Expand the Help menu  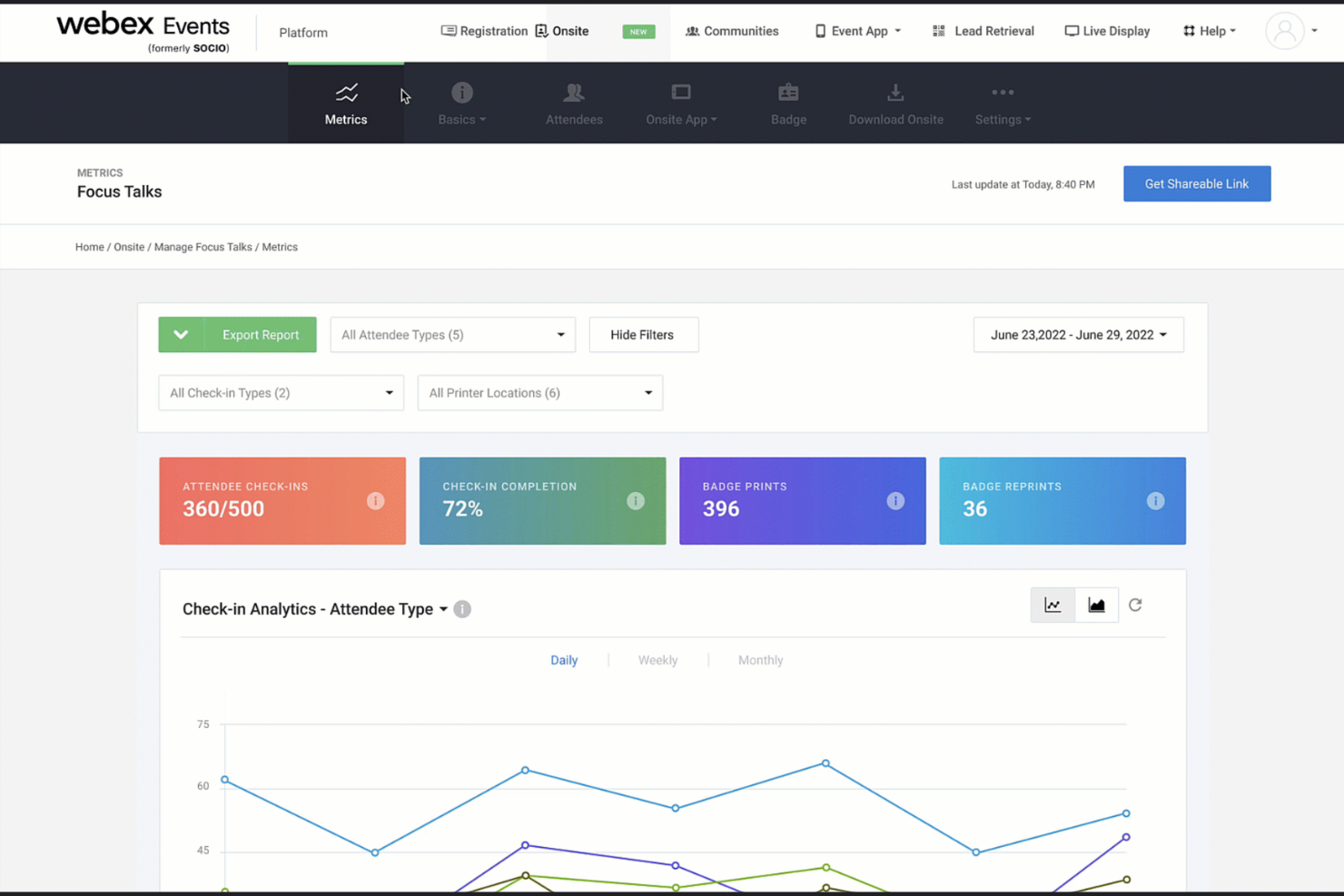pos(1210,31)
